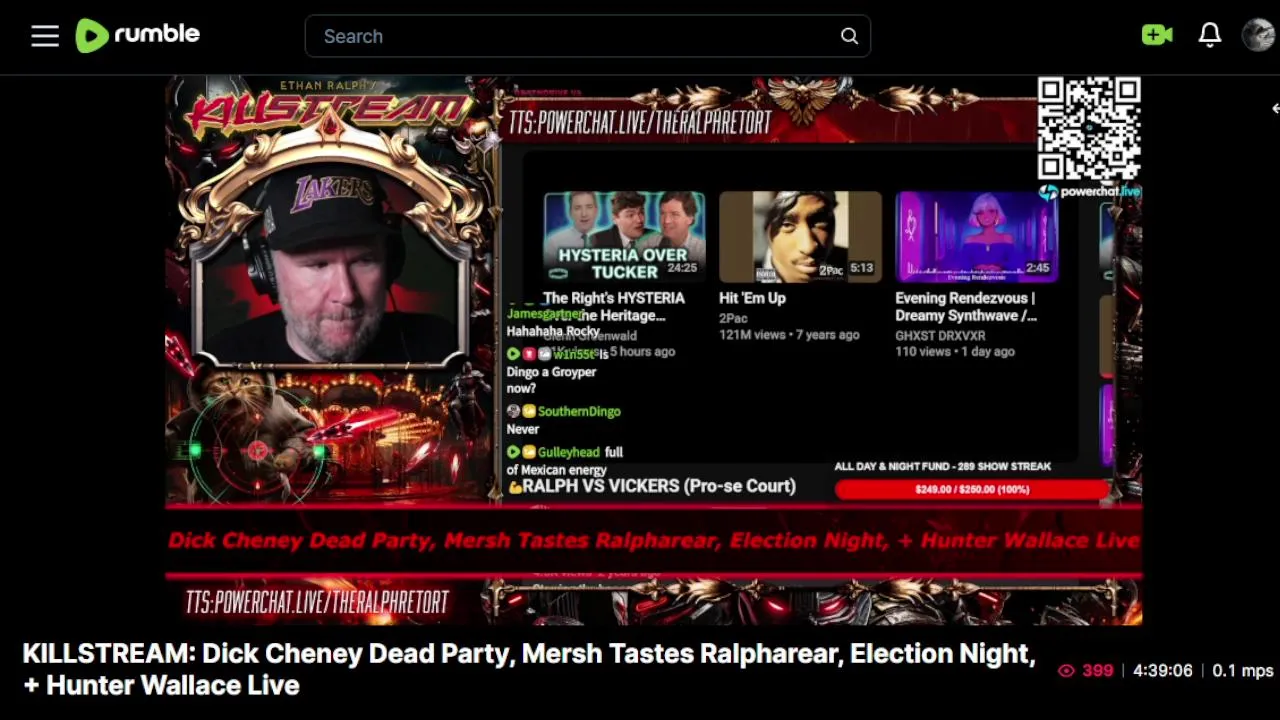Click the '110 views • 1 day ago' text
The image size is (1280, 720).
tap(955, 352)
